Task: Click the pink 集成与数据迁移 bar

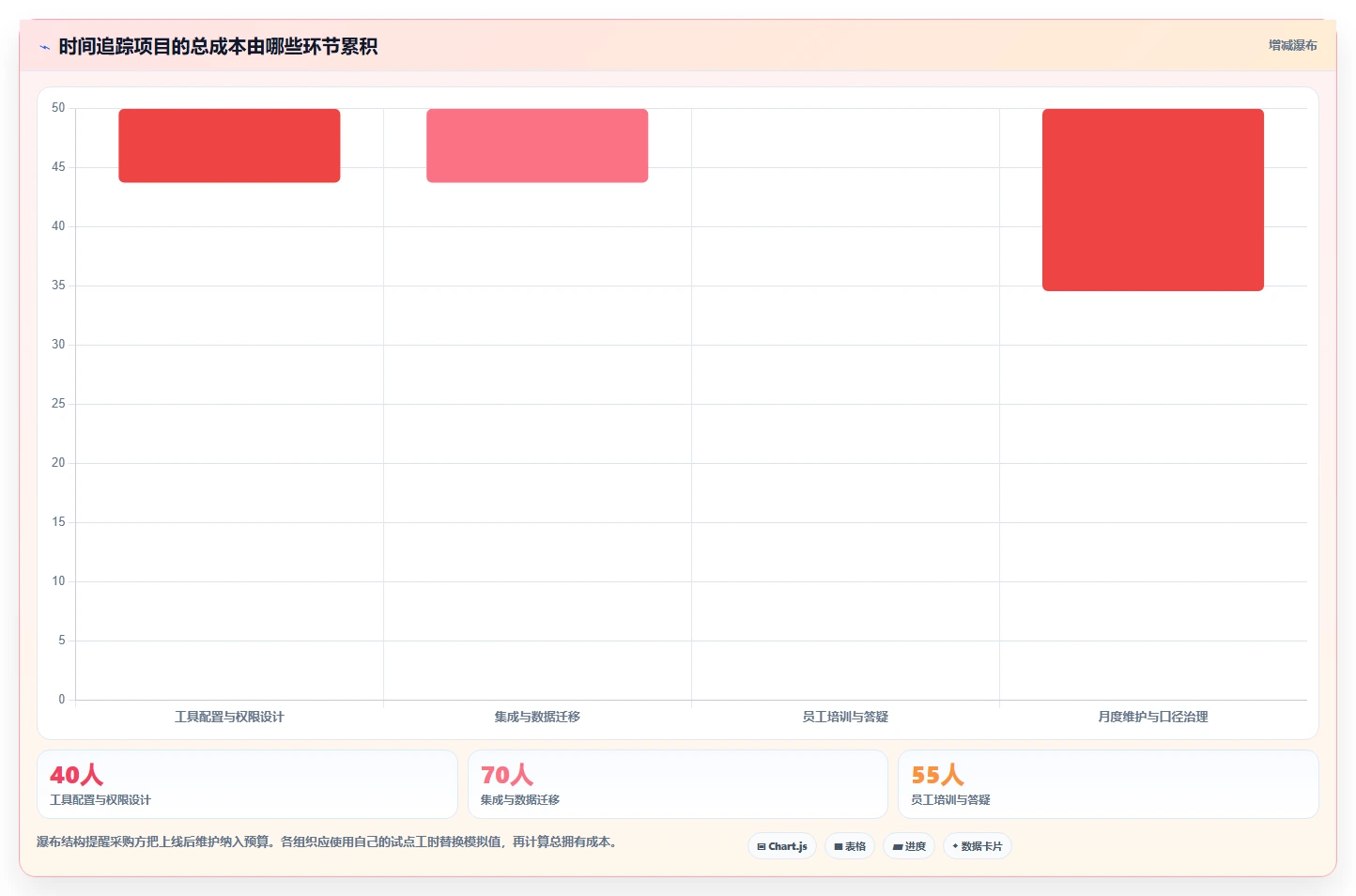Action: pyautogui.click(x=537, y=146)
